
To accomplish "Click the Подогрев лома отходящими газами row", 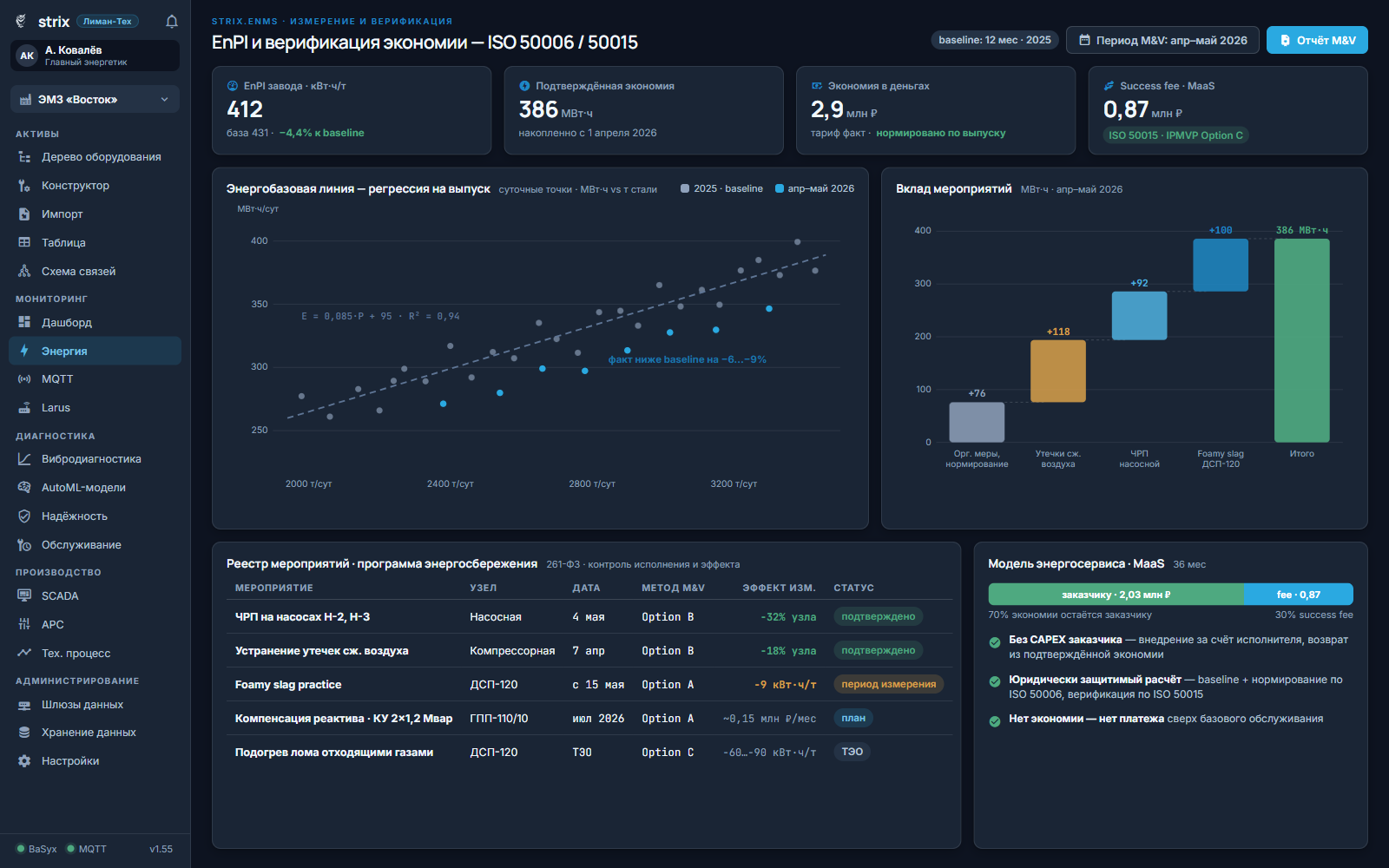I will point(589,753).
